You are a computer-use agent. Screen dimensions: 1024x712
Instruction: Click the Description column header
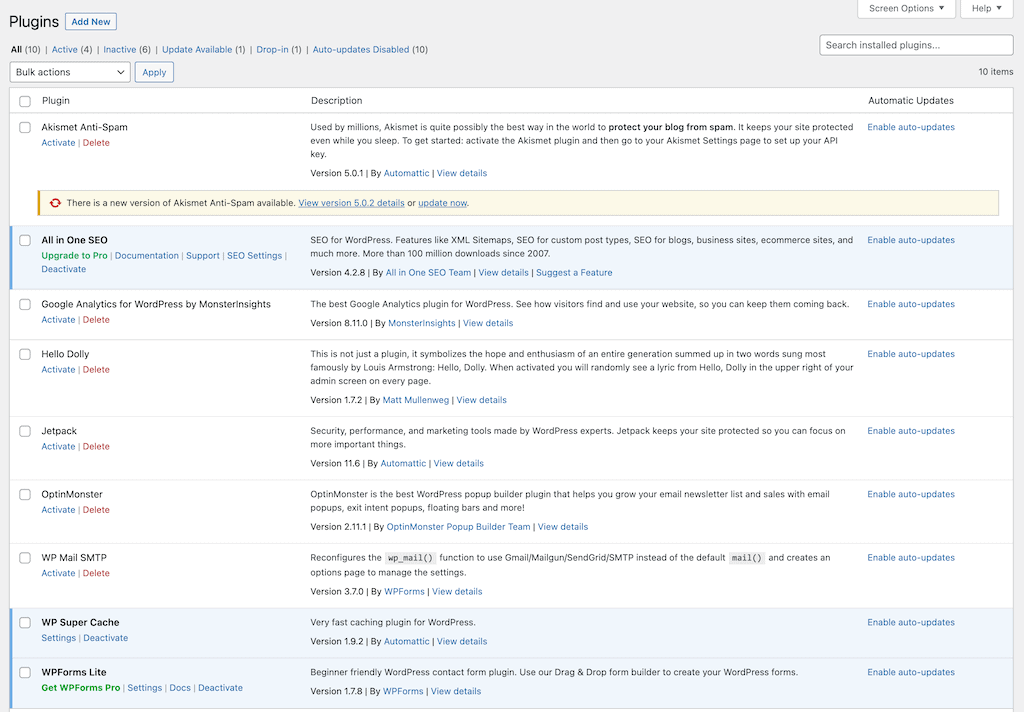click(336, 101)
